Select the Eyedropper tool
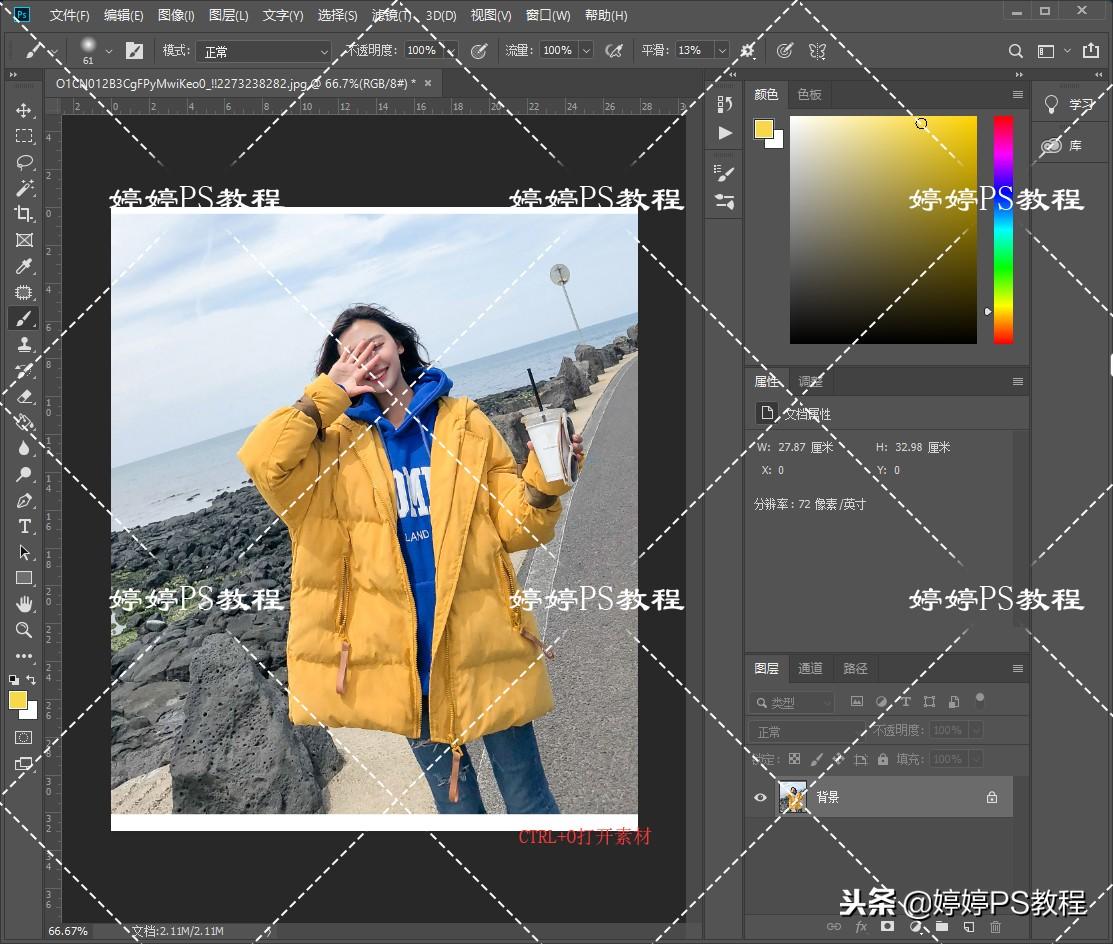 coord(24,266)
